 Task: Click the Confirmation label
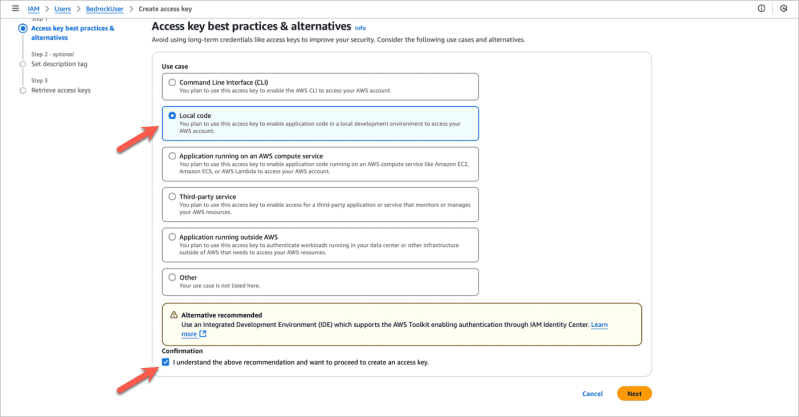[x=182, y=351]
